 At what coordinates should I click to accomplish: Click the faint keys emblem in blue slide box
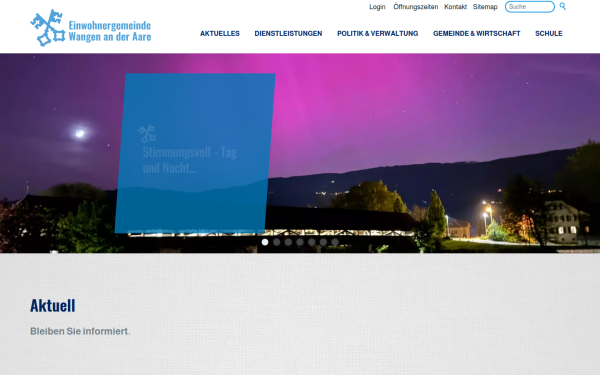coord(147,133)
